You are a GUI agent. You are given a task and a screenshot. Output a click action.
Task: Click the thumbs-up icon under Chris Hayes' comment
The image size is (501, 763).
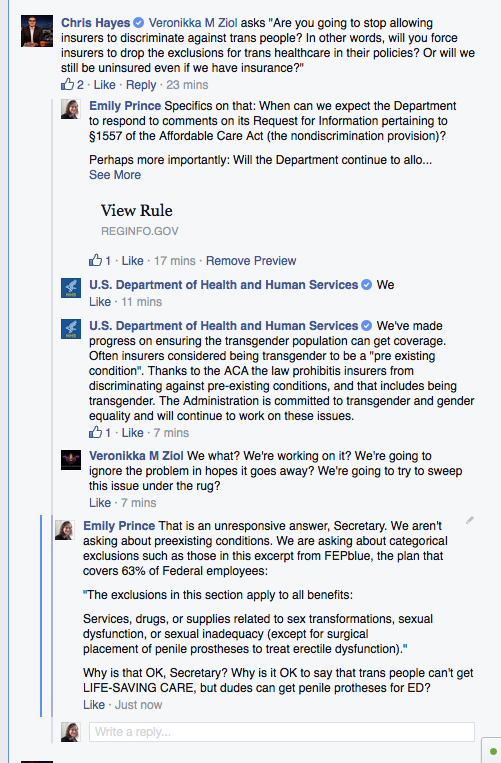67,84
